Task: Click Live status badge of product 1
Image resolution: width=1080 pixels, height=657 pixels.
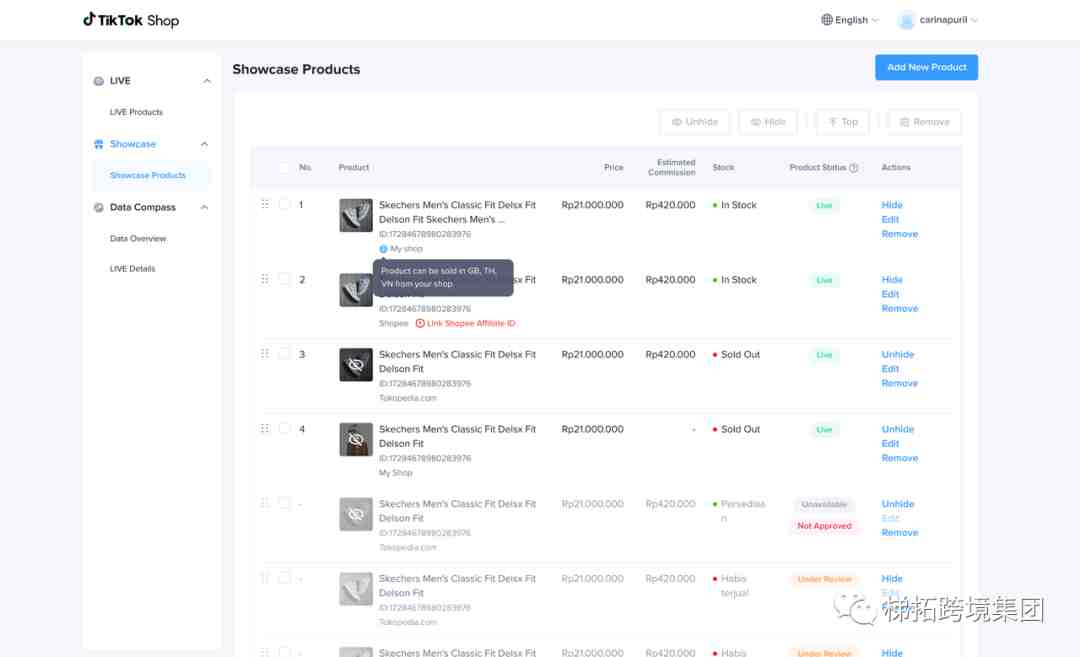Action: click(x=824, y=205)
